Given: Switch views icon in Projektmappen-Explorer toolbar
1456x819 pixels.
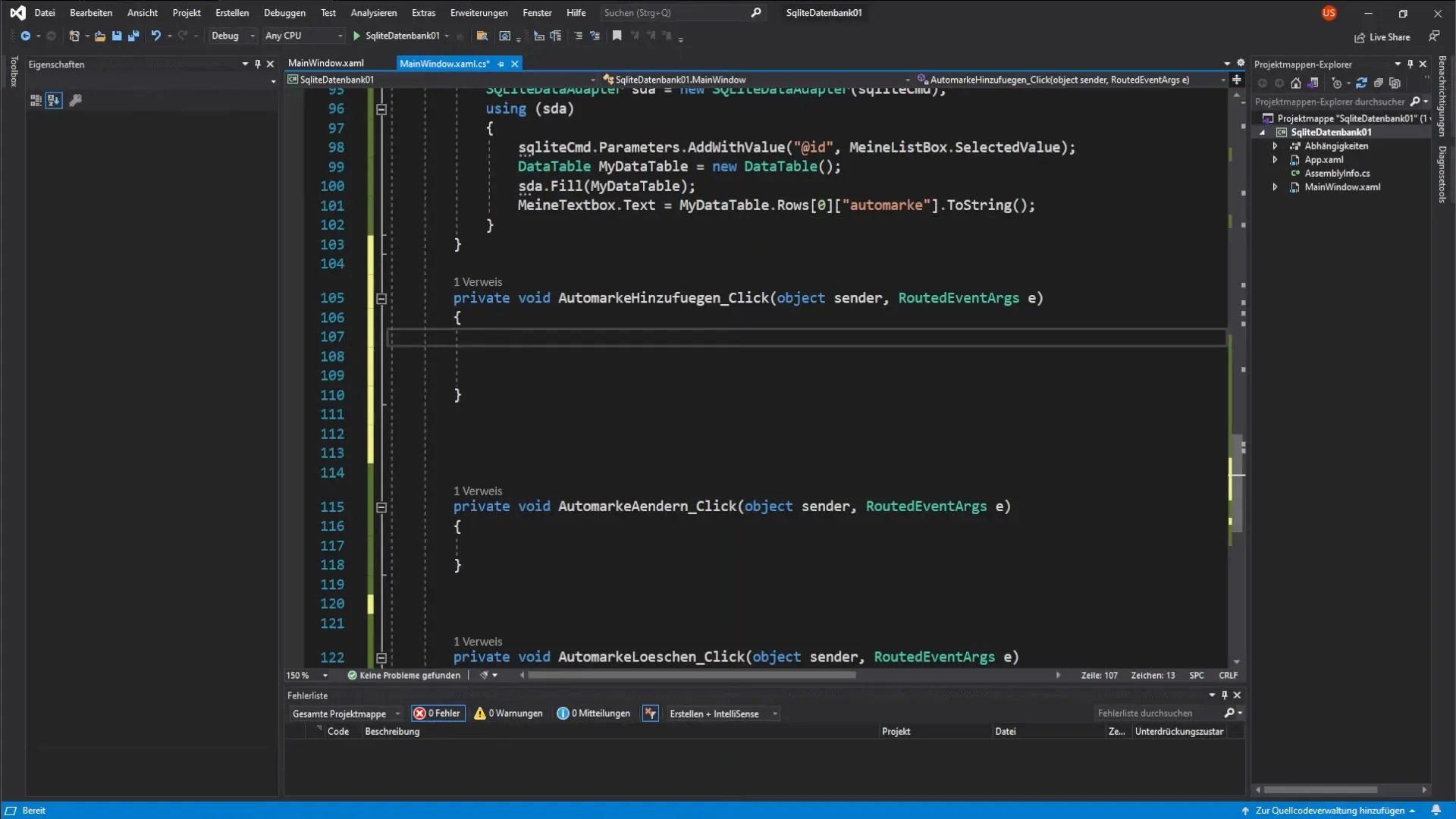Looking at the screenshot, I should click(x=1313, y=83).
